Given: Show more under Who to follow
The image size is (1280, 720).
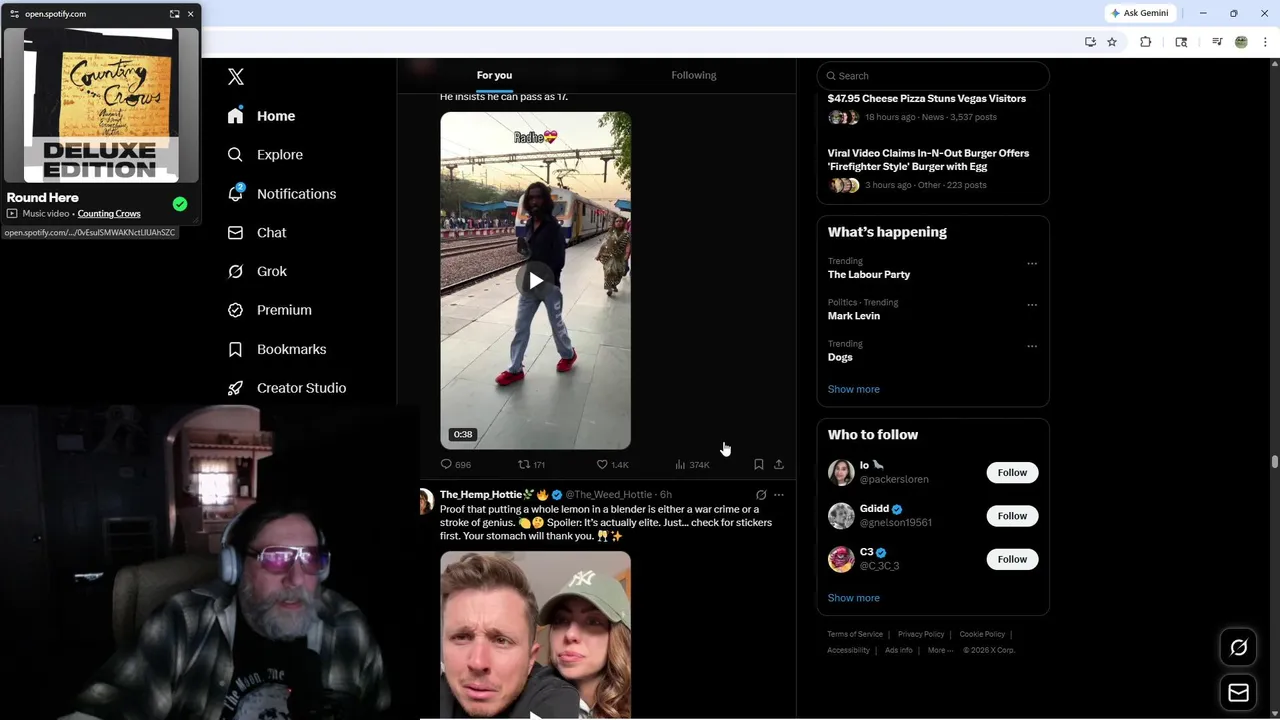Looking at the screenshot, I should 854,598.
